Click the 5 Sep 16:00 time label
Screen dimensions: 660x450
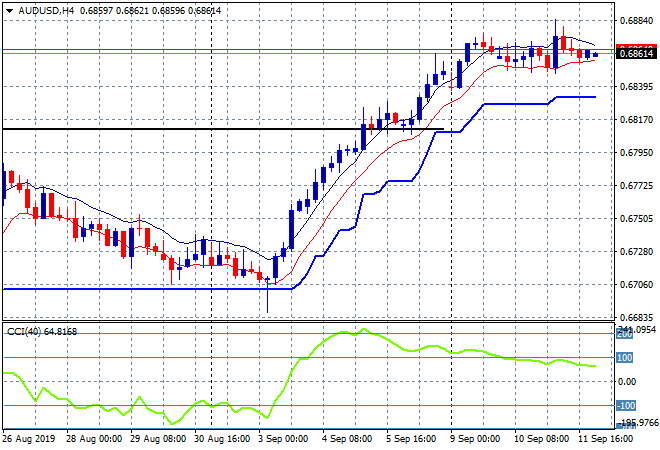click(411, 439)
